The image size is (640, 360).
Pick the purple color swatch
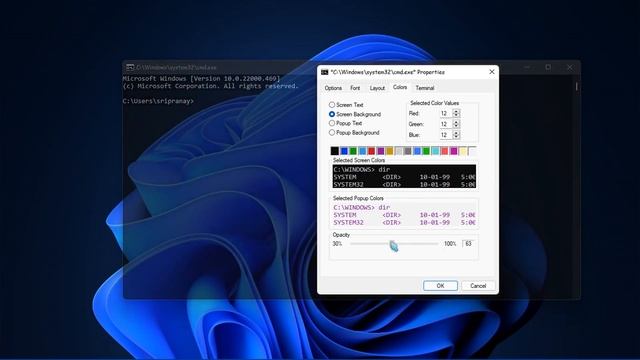pos(380,151)
